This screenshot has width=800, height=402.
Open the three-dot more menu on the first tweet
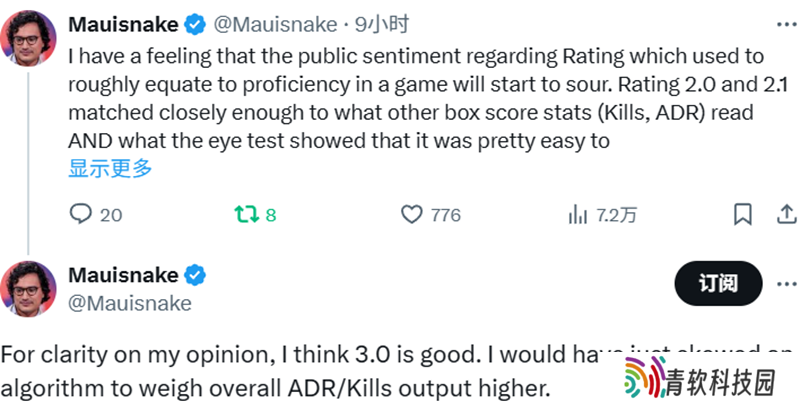point(786,23)
